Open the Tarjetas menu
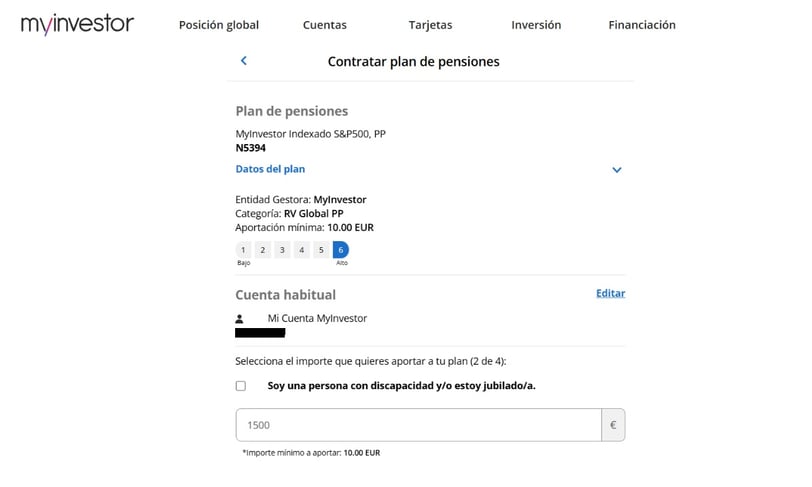Image resolution: width=812 pixels, height=487 pixels. (x=430, y=25)
